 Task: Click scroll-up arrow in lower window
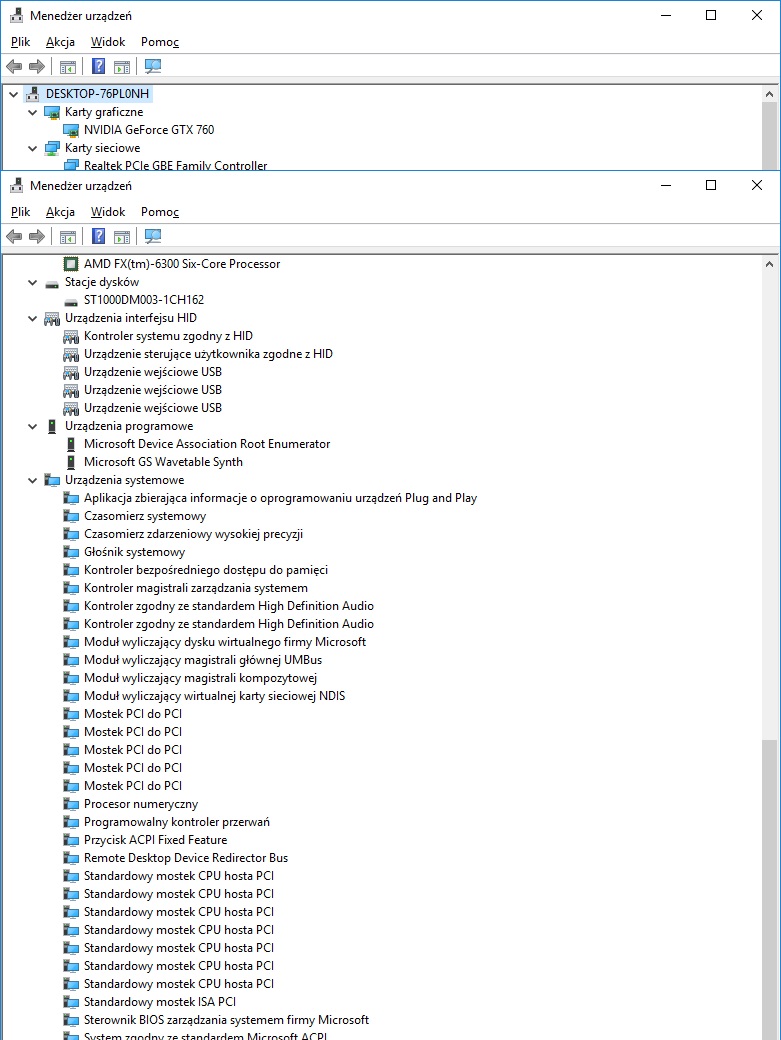769,264
